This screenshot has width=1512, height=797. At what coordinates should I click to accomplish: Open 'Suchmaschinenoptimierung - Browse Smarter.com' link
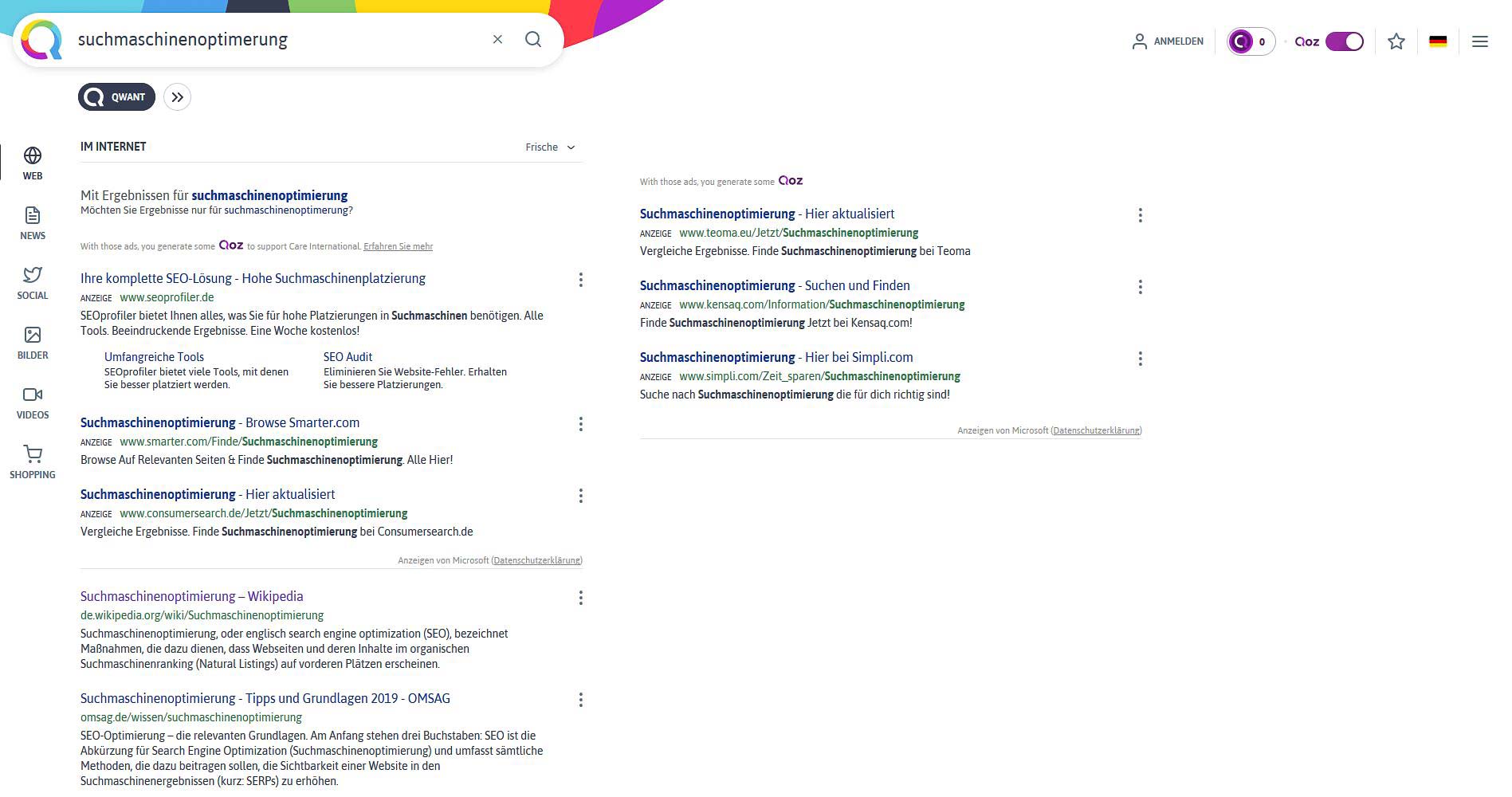click(x=220, y=422)
